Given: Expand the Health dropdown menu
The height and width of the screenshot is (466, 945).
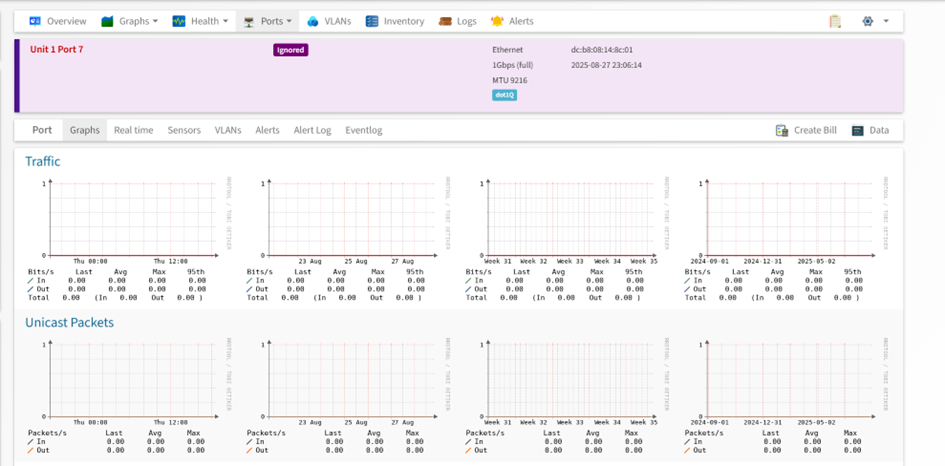Looking at the screenshot, I should (x=201, y=21).
